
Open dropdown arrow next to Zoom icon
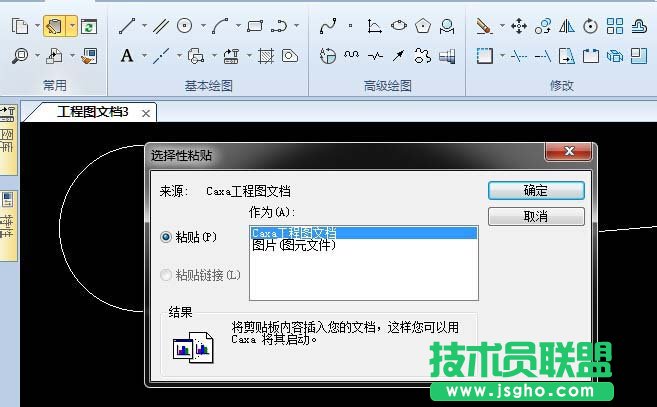[x=37, y=55]
